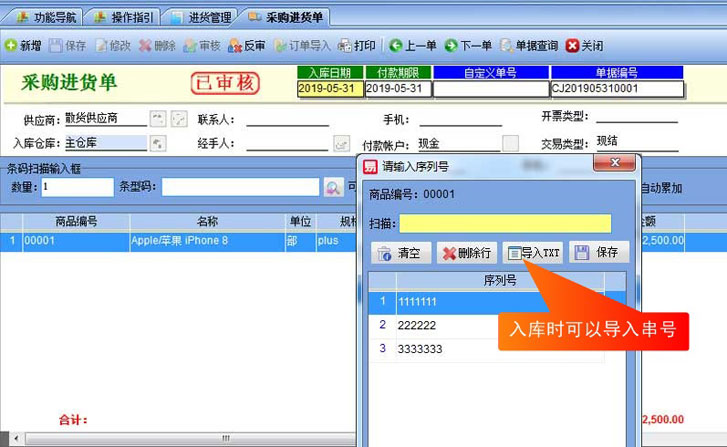Click 删除行 to delete the serial row

click(468, 253)
